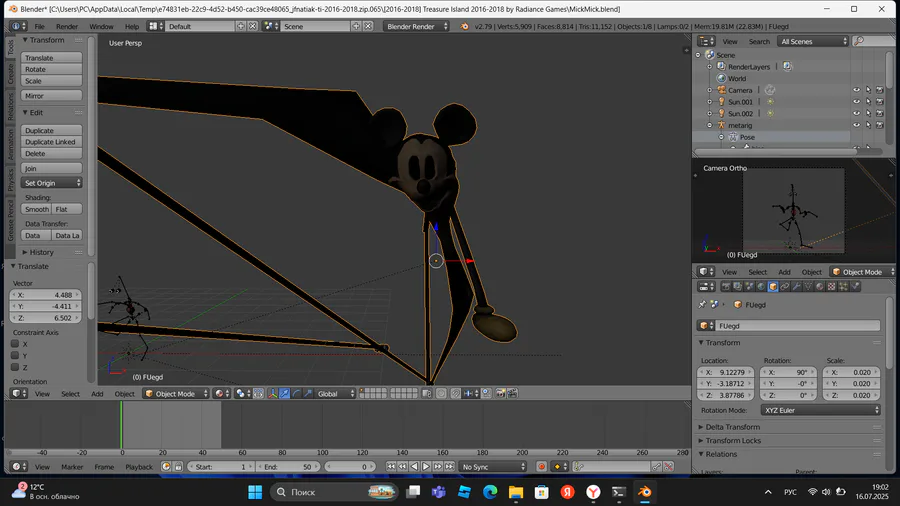This screenshot has height=506, width=900.
Task: Enable the Z constraint axis checkbox
Action: [15, 367]
